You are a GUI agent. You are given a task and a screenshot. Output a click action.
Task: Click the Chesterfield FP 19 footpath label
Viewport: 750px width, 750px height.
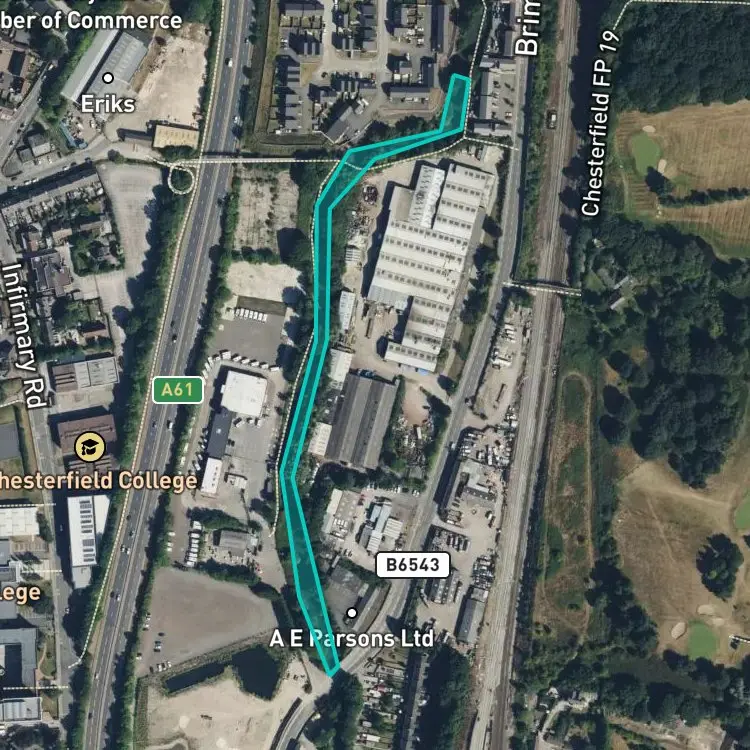(599, 124)
